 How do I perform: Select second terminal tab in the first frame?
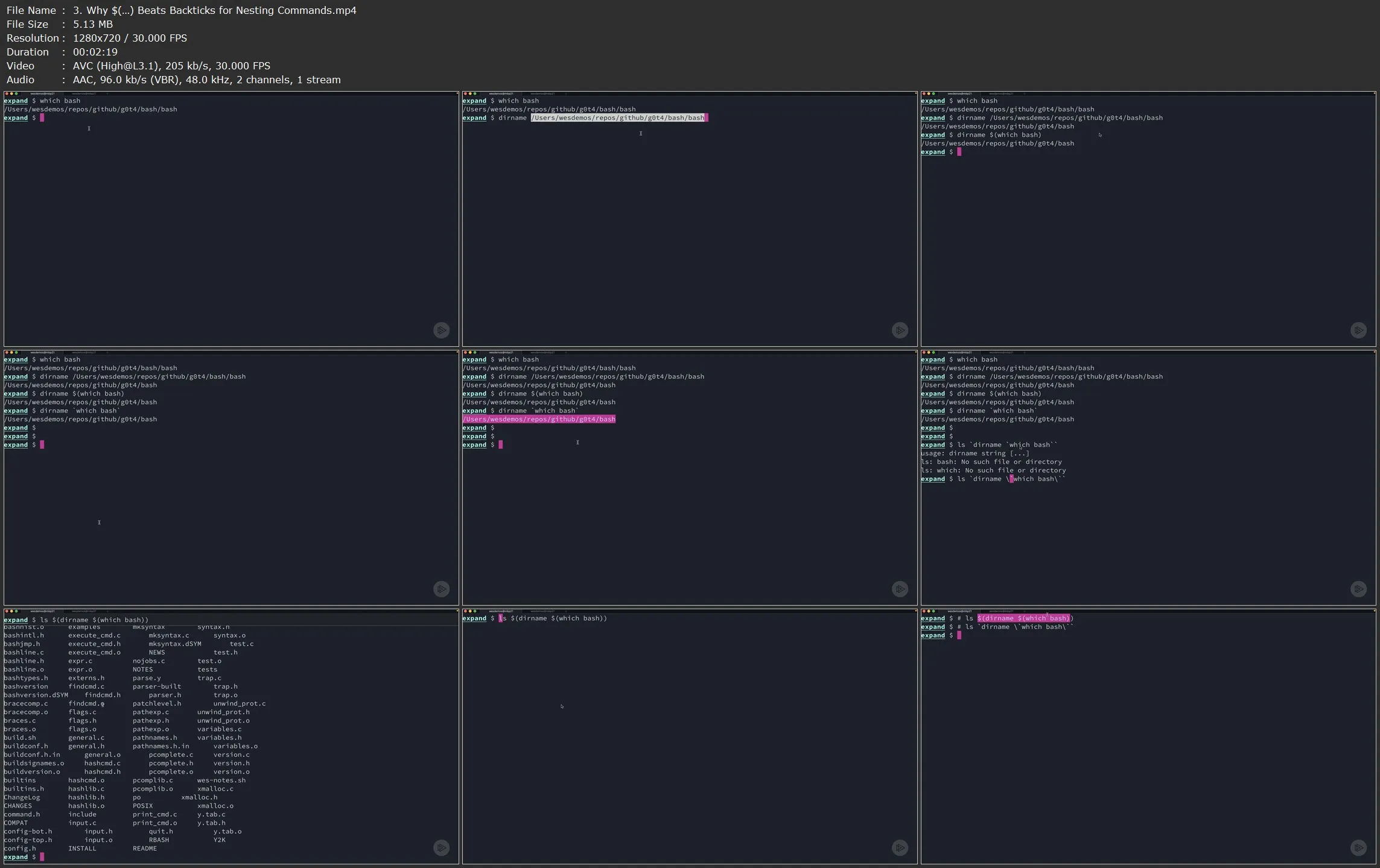(84, 93)
